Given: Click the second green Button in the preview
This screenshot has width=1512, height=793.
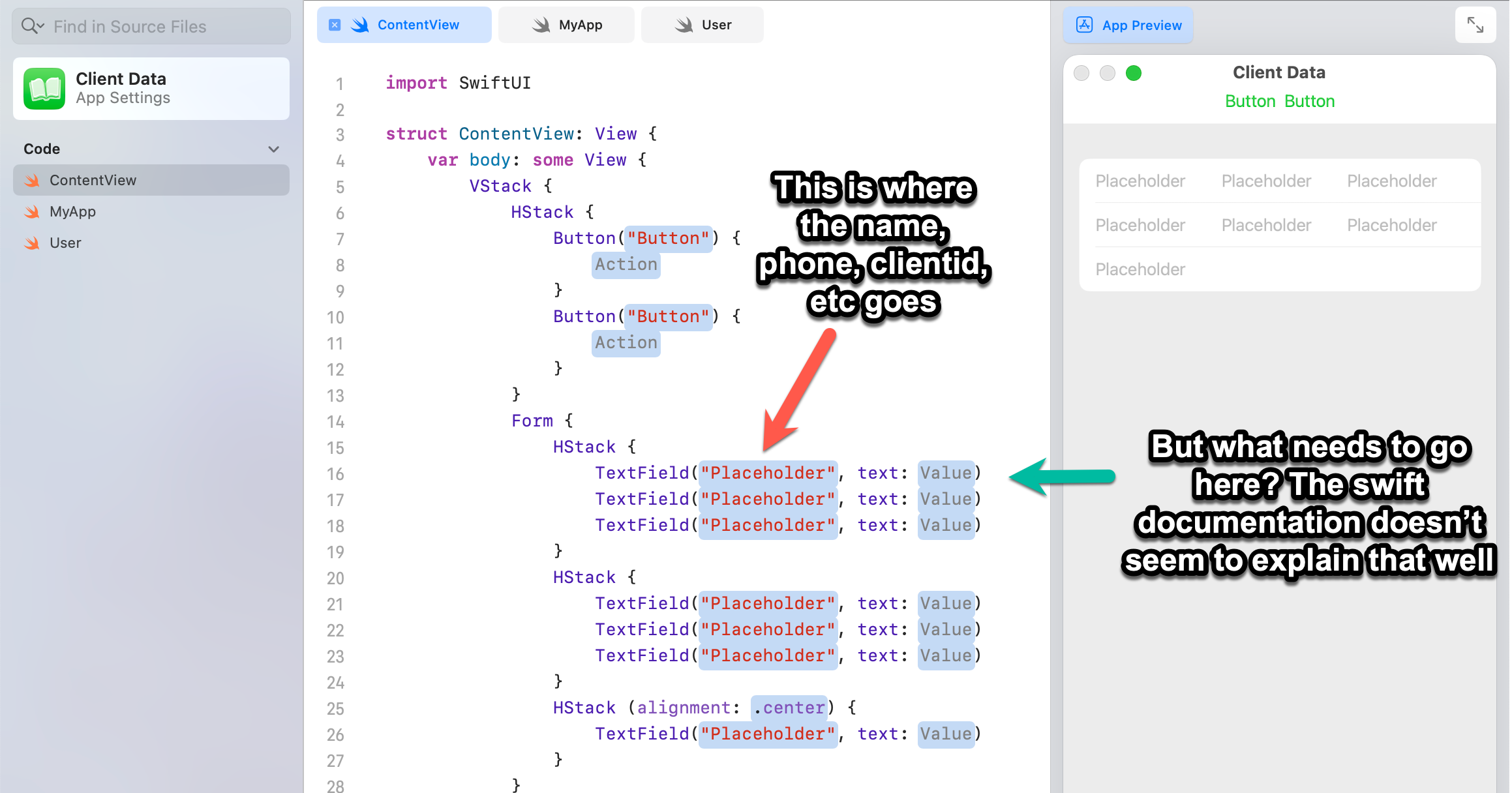Looking at the screenshot, I should click(x=1309, y=101).
